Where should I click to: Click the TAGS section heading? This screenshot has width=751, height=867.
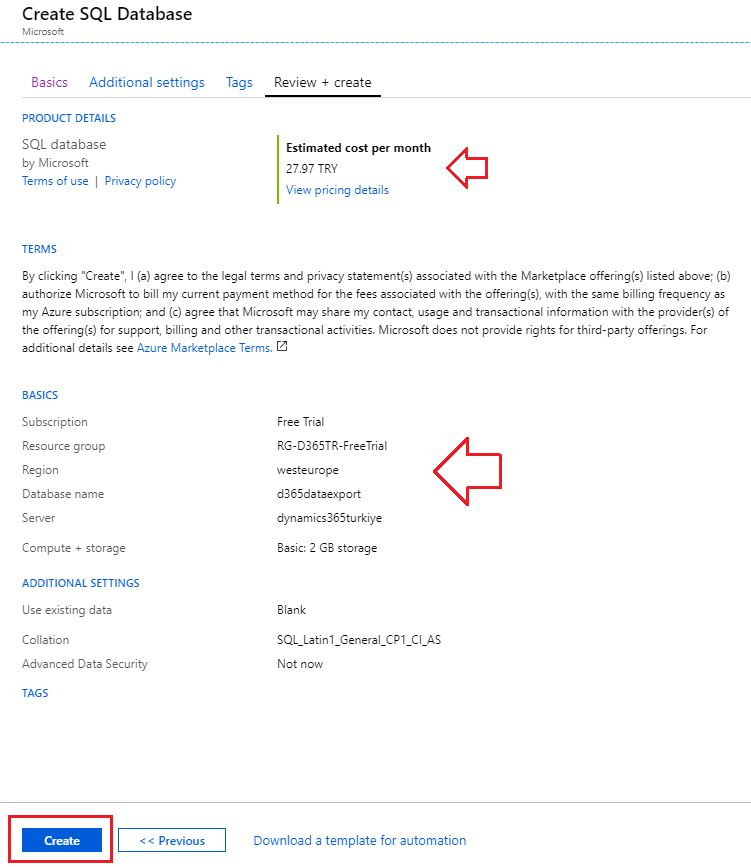click(35, 693)
